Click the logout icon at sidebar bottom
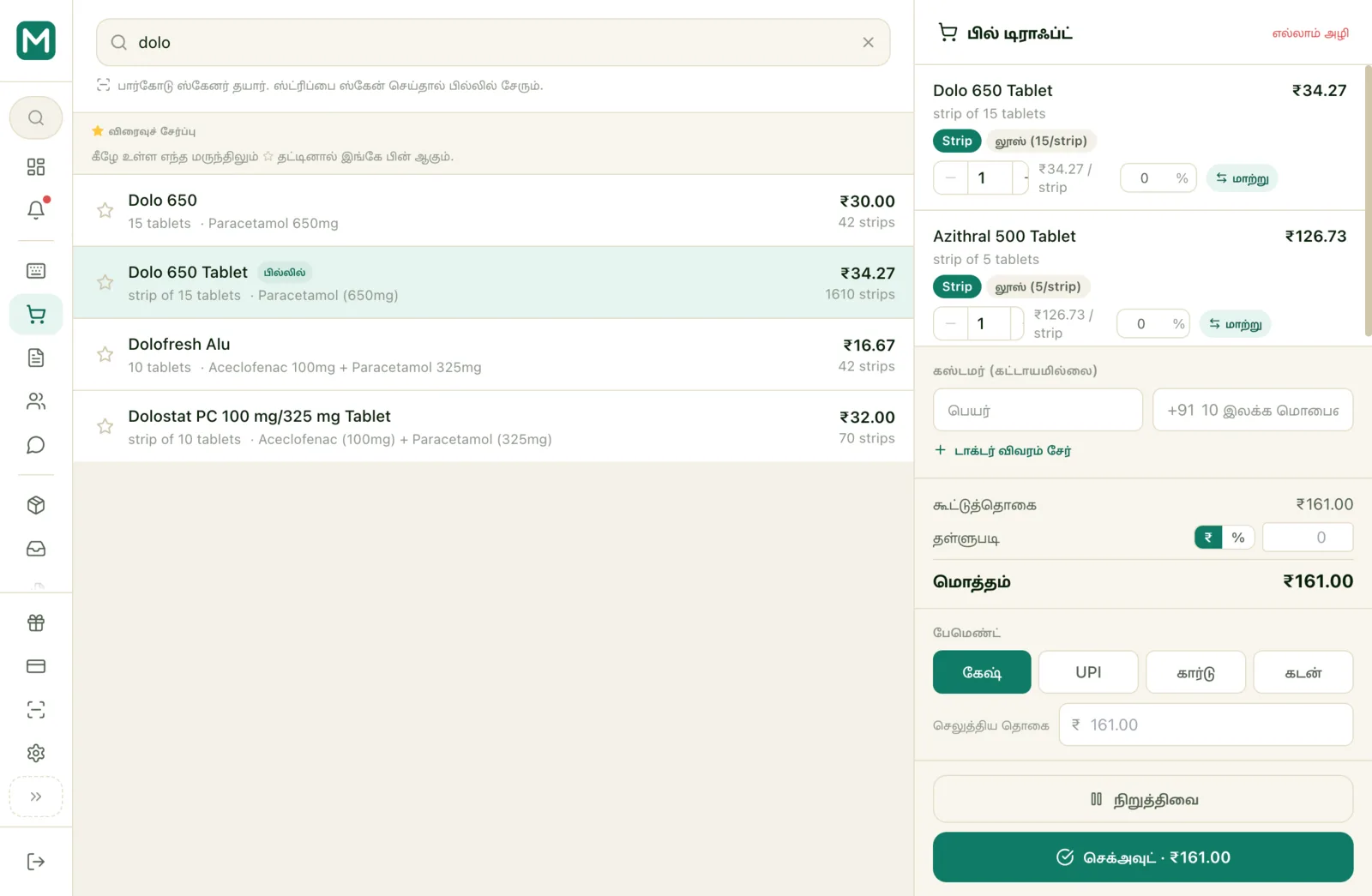 pos(36,862)
